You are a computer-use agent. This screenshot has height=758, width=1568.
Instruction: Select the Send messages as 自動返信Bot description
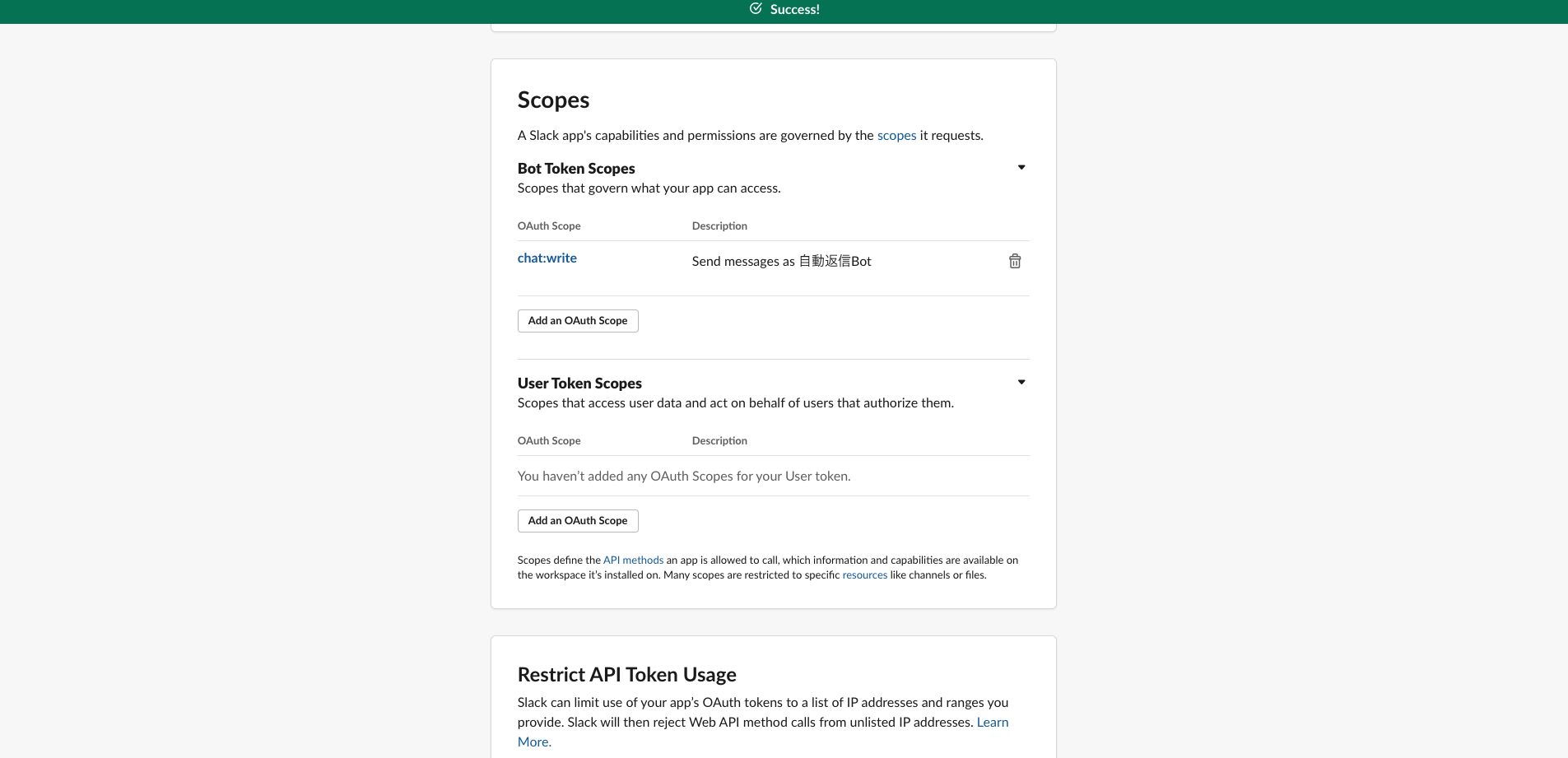(x=780, y=261)
